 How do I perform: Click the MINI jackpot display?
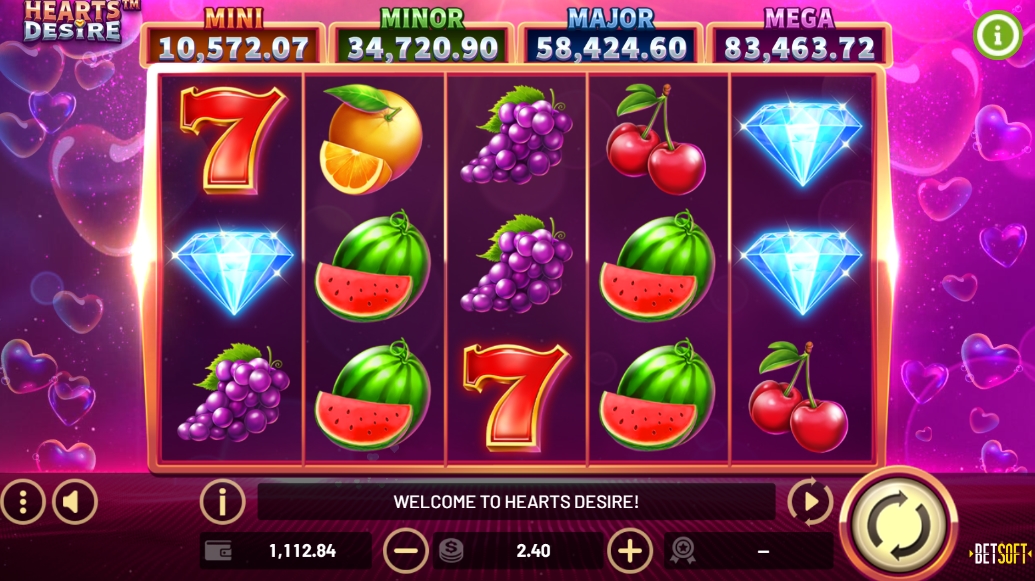click(233, 40)
